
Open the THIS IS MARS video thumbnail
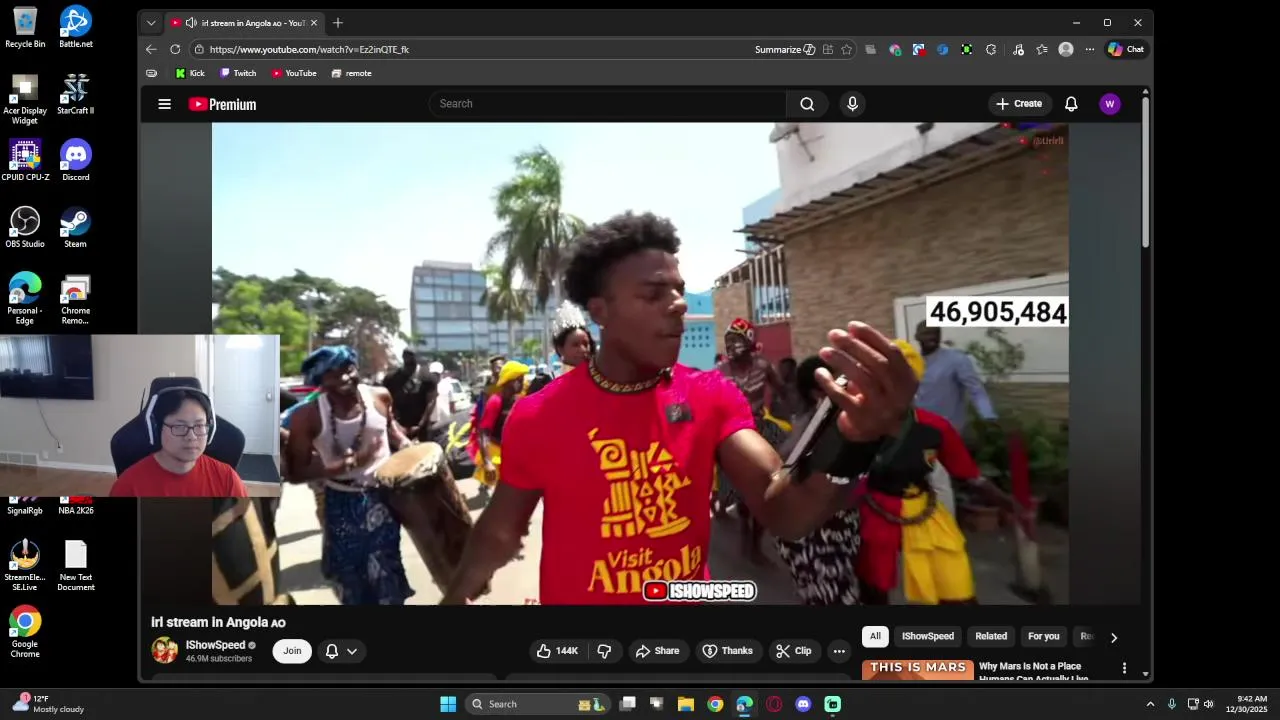pyautogui.click(x=918, y=669)
